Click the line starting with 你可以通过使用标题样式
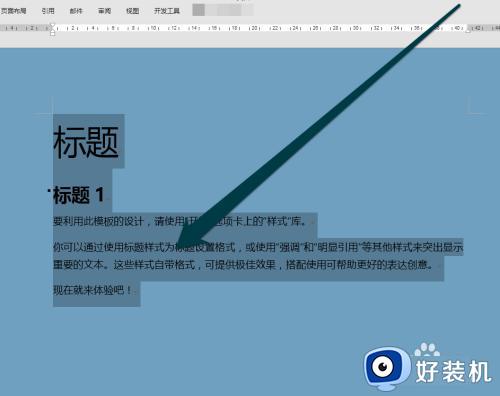This screenshot has width=500, height=396. (258, 247)
